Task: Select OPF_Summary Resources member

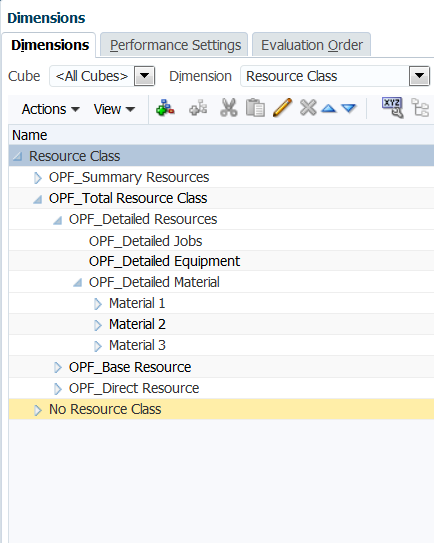Action: tap(129, 177)
